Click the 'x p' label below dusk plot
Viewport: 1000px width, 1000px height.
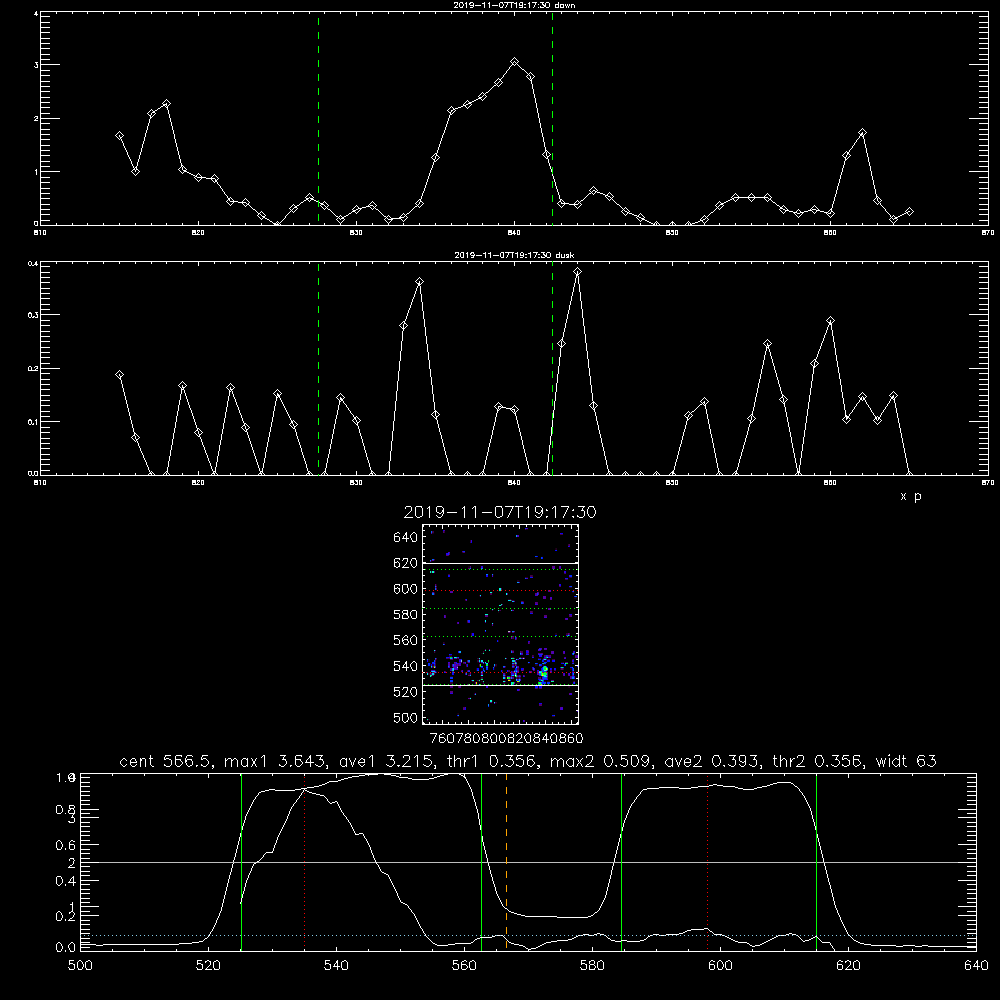pos(911,496)
